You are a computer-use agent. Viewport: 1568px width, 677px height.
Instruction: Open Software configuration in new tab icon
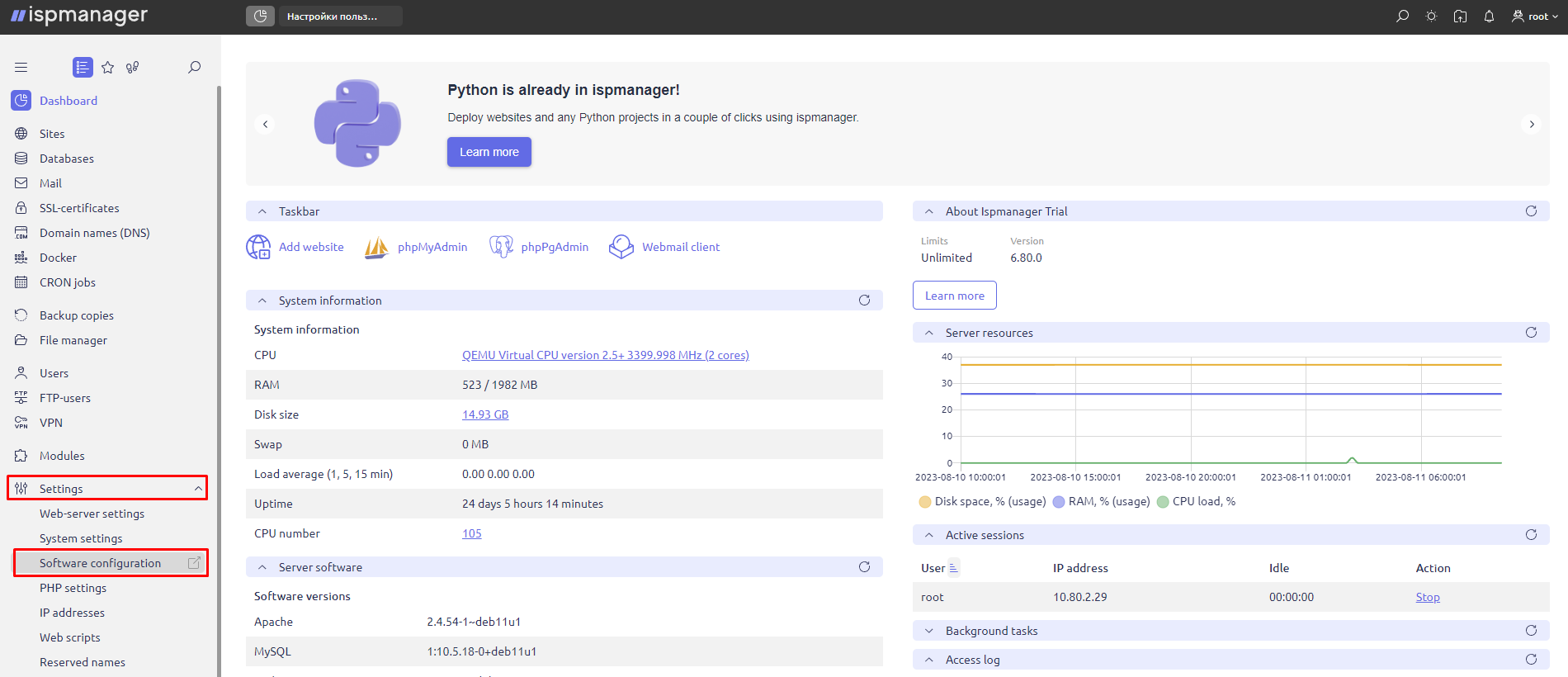[194, 563]
